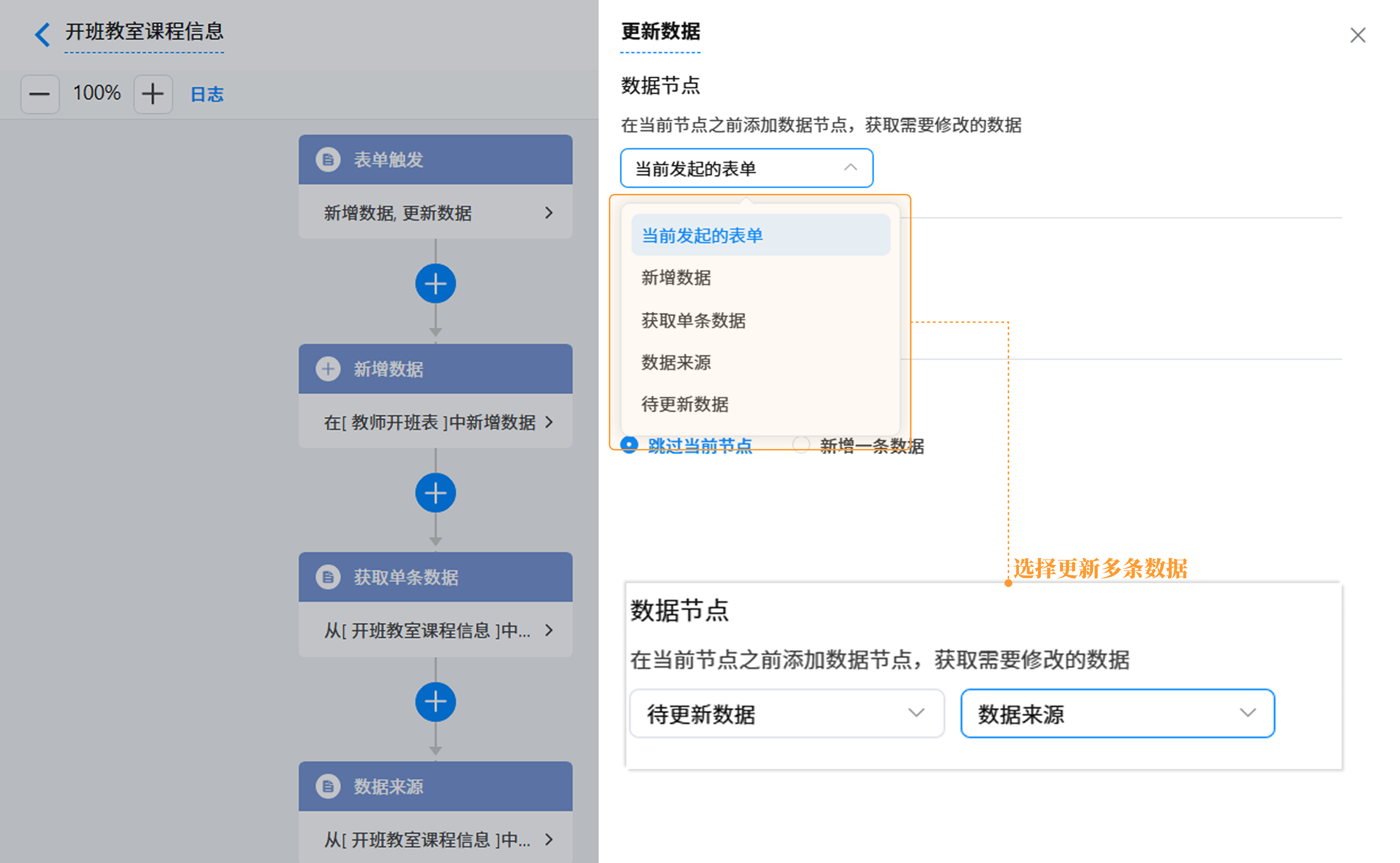The height and width of the screenshot is (863, 1400).
Task: Select the 新增一条数据 radio option
Action: (801, 445)
